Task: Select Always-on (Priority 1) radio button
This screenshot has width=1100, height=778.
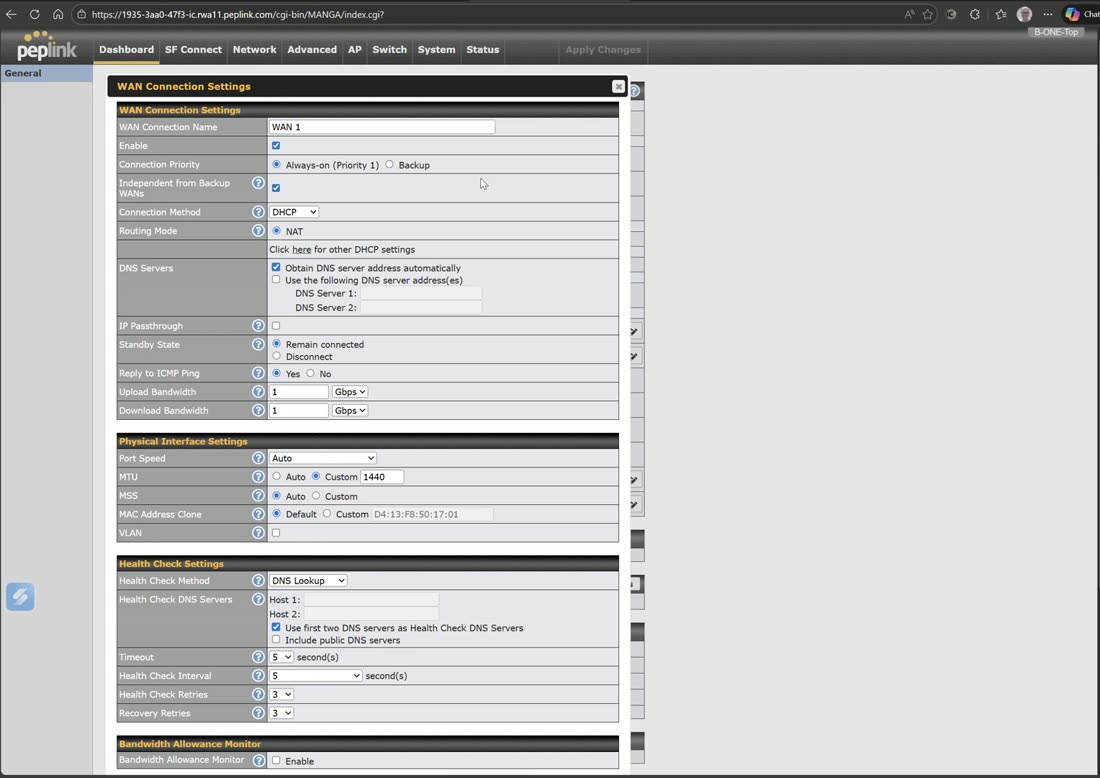Action: [x=276, y=164]
